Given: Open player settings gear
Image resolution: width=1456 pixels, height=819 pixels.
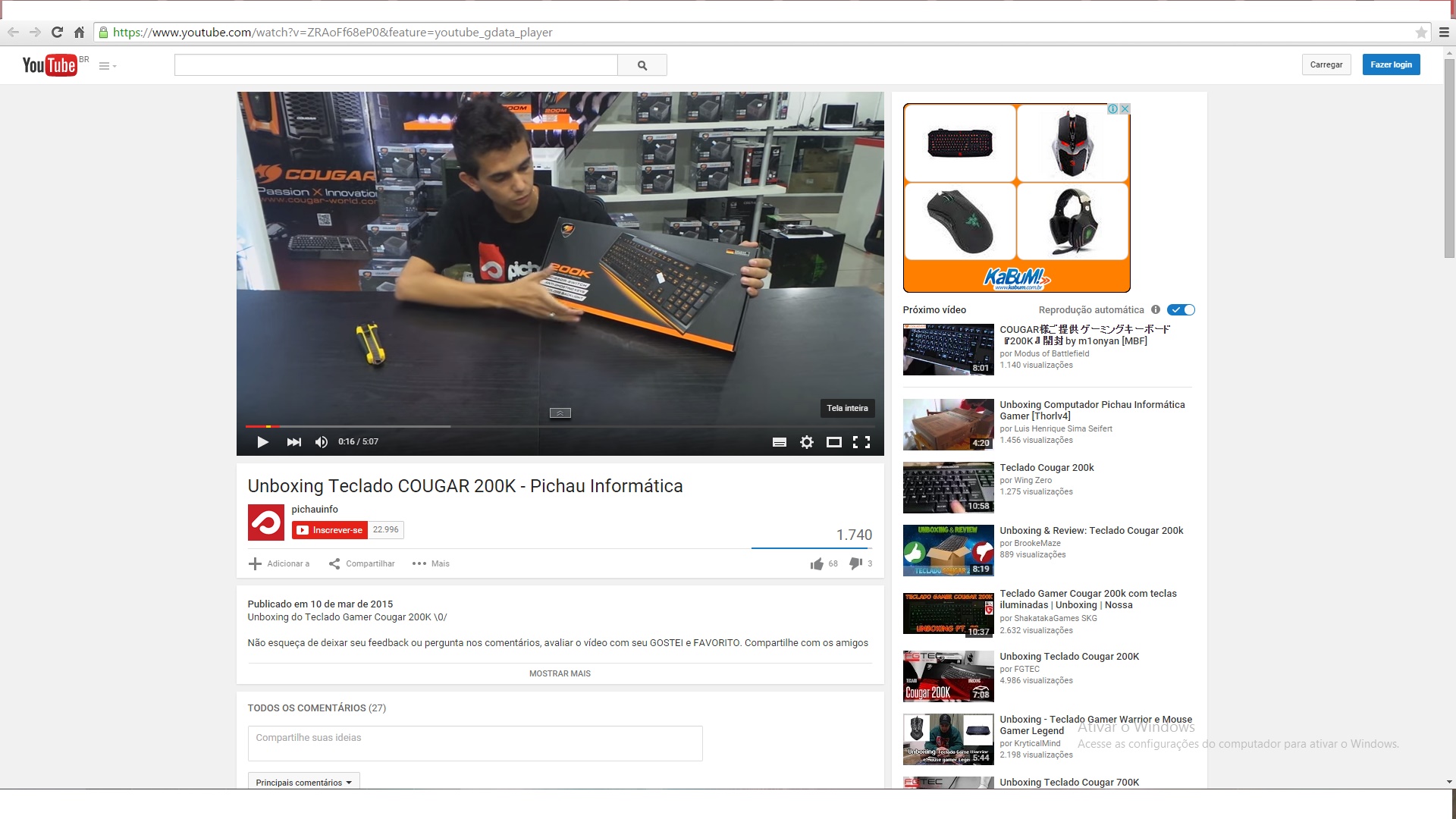Looking at the screenshot, I should coord(807,442).
